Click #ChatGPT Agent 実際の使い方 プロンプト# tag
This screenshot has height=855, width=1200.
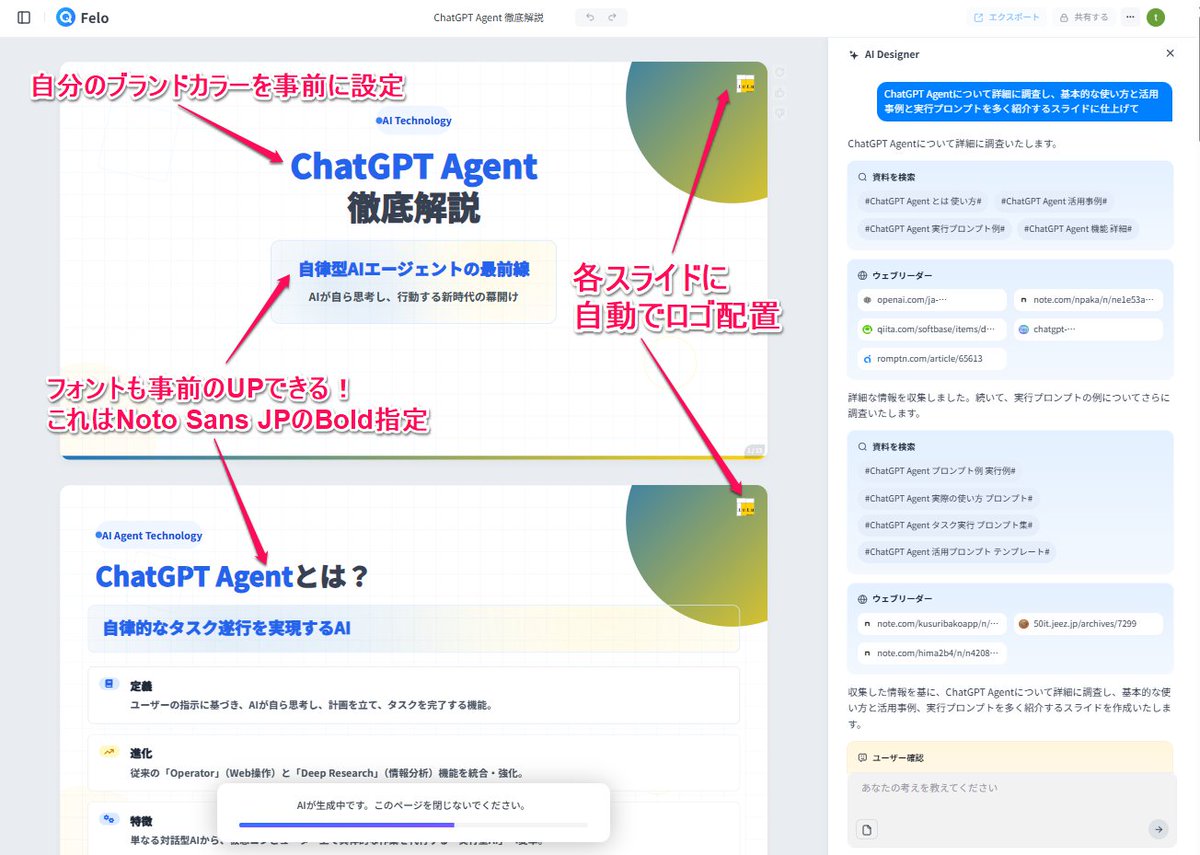[x=948, y=498]
